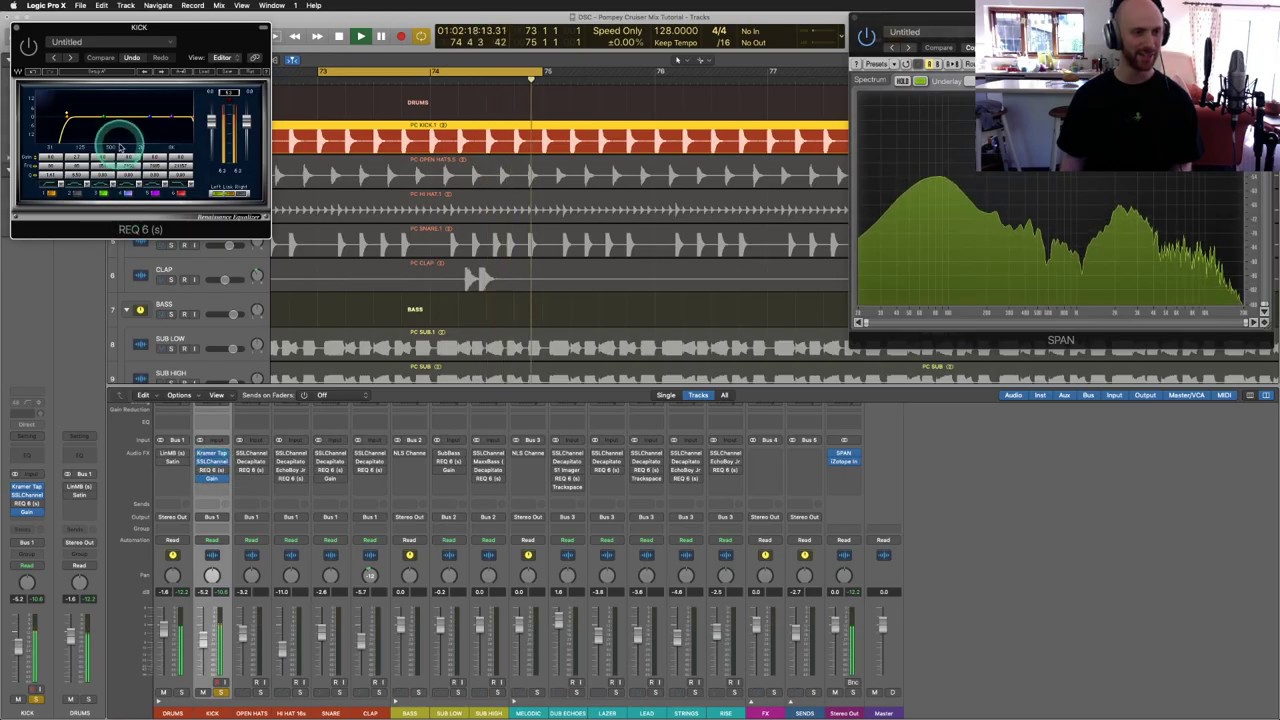Open the Editor view dropdown in the plugin header

tap(223, 58)
